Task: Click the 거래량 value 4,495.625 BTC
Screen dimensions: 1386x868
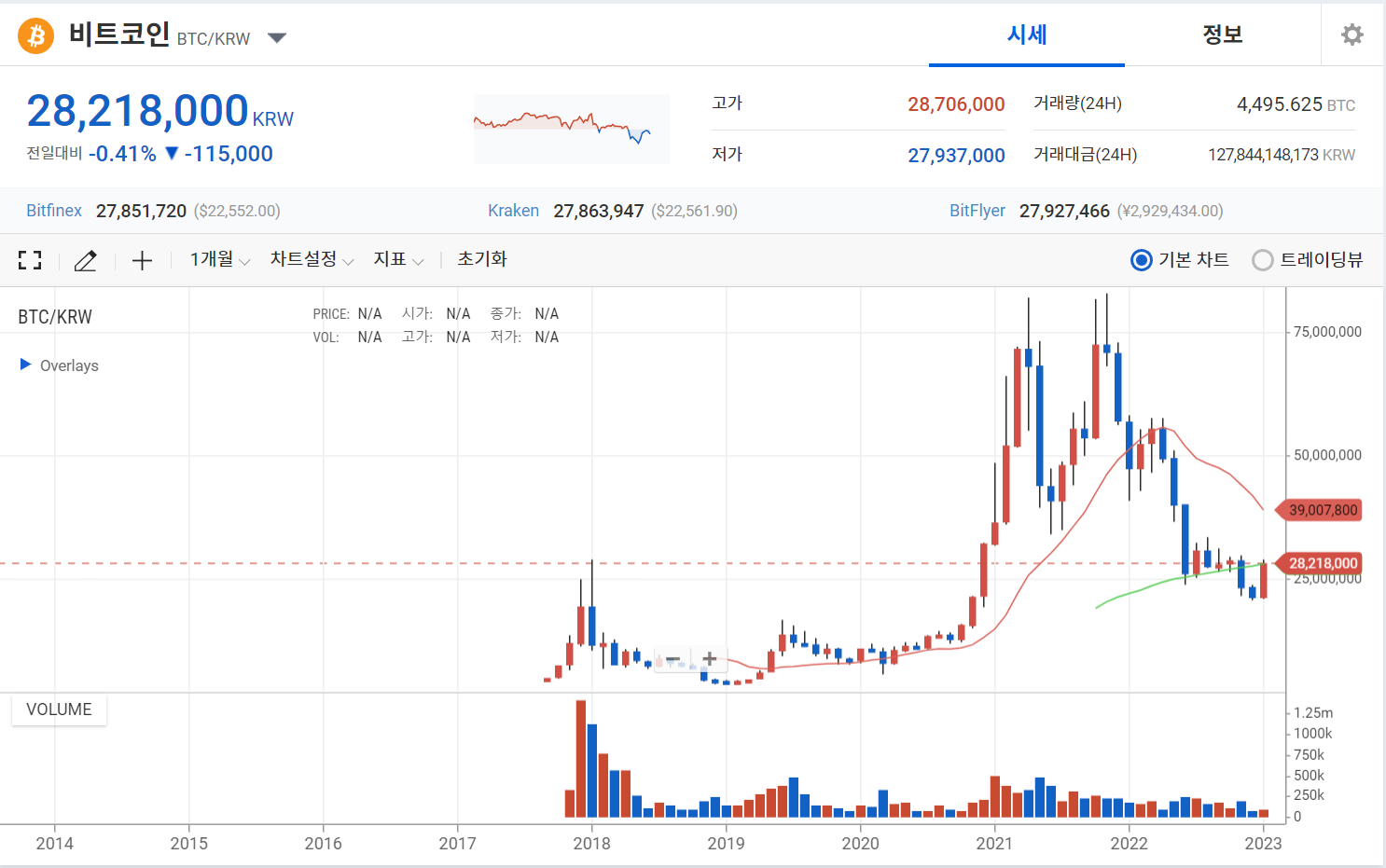Action: pyautogui.click(x=1296, y=104)
